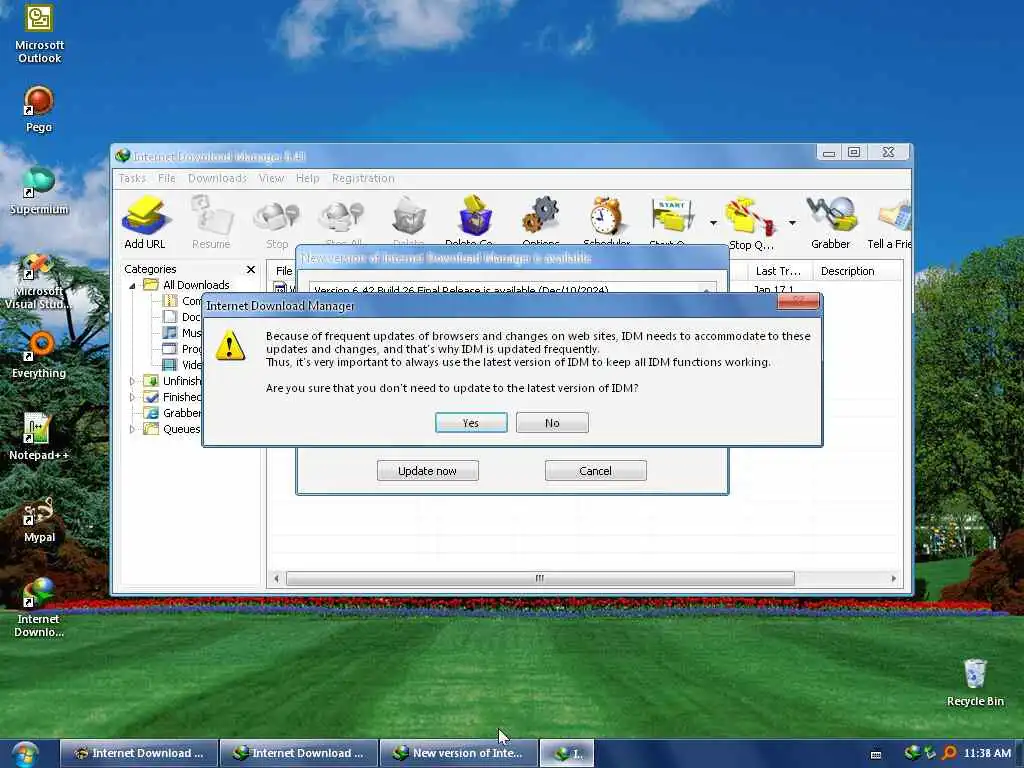The width and height of the screenshot is (1024, 768).
Task: Open the Grabber toolbar icon
Action: pyautogui.click(x=830, y=222)
